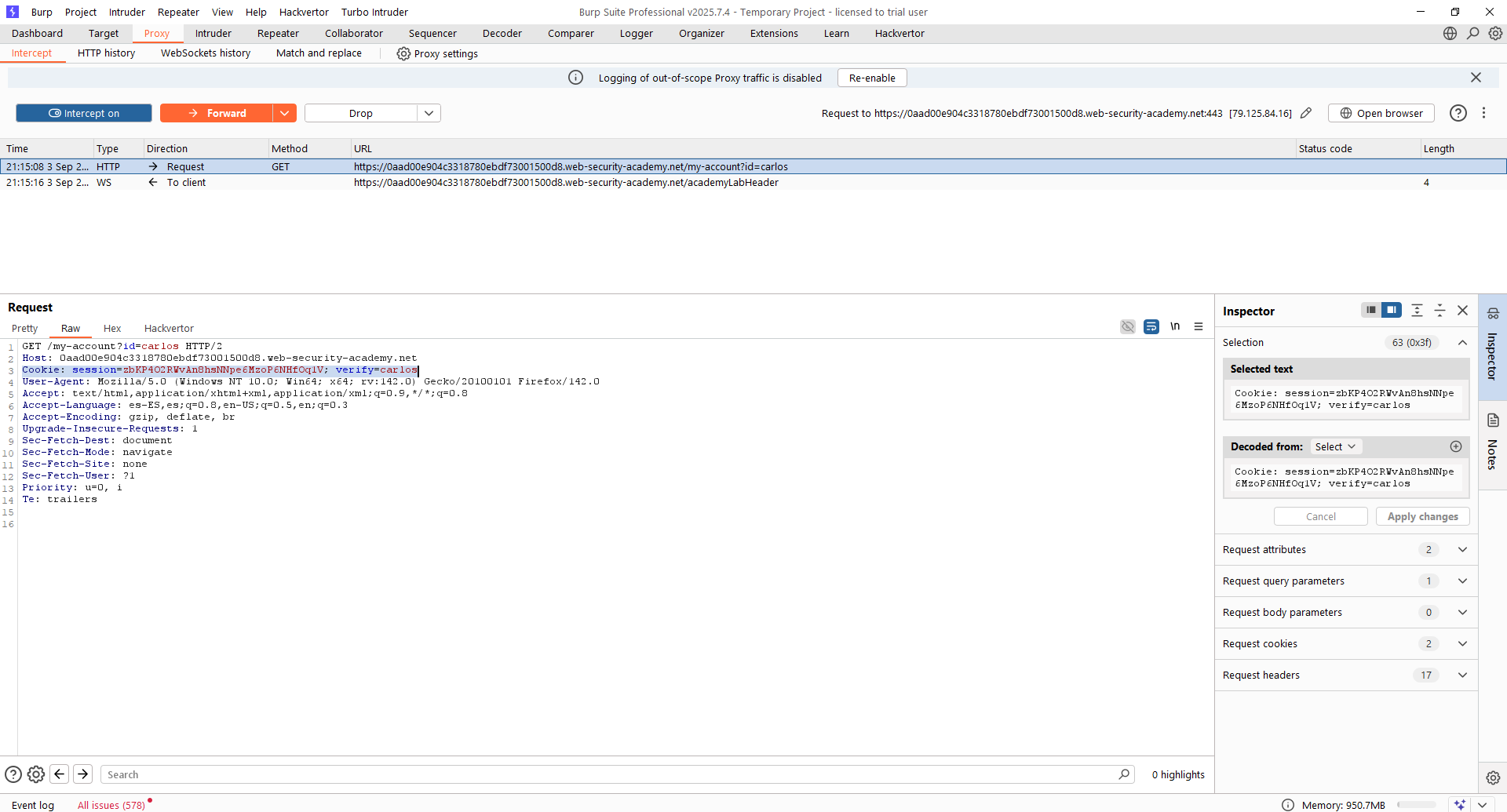Open the Match and replace subtab
The width and height of the screenshot is (1507, 812).
(319, 53)
